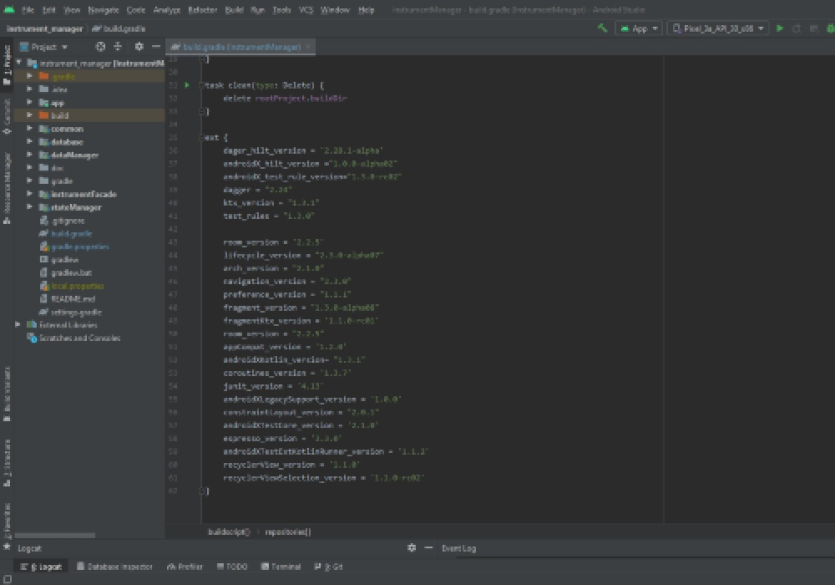Select settings.gradle file in project tree
This screenshot has width=835, height=585.
click(76, 312)
